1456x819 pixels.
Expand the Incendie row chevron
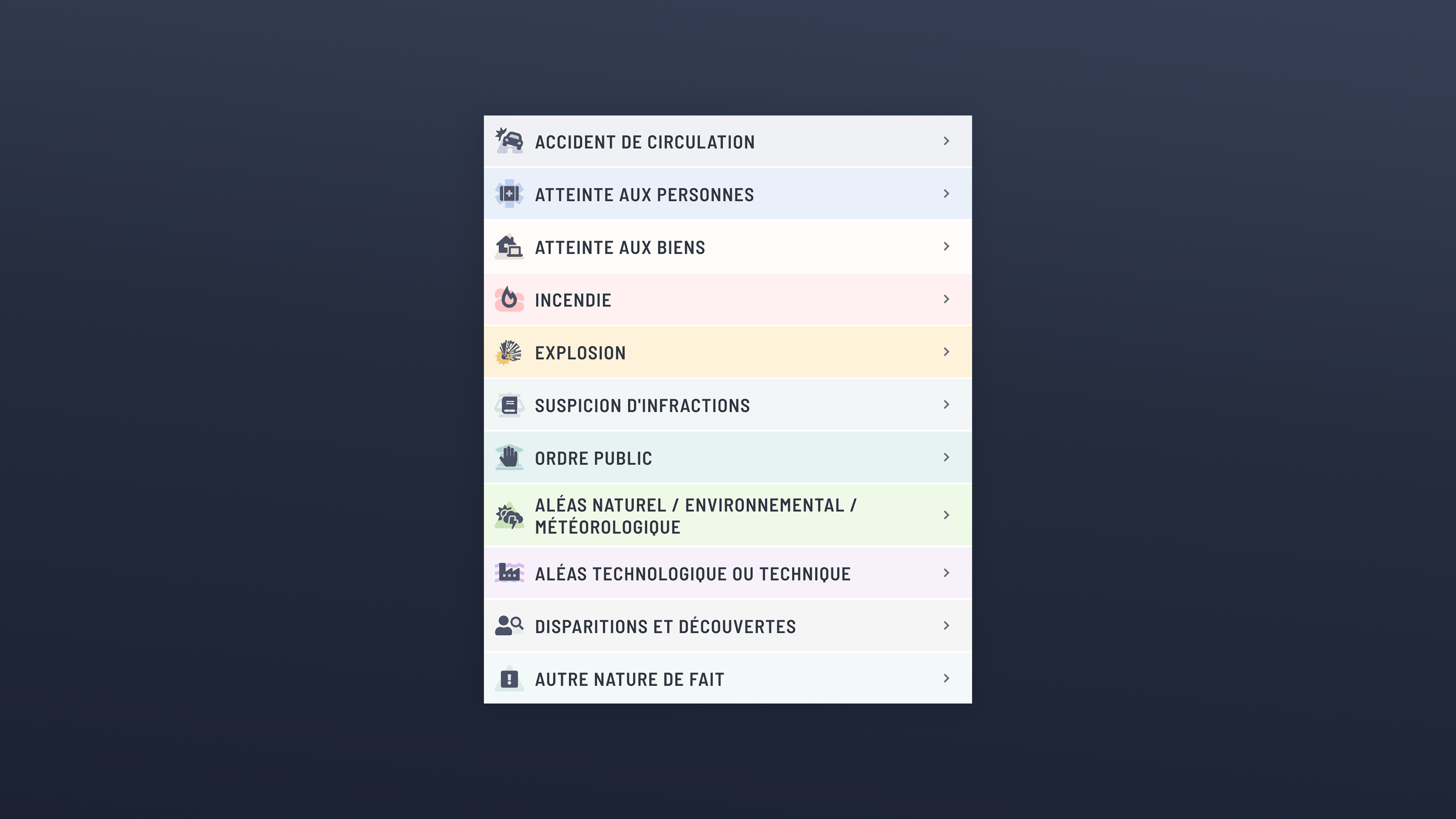point(946,299)
